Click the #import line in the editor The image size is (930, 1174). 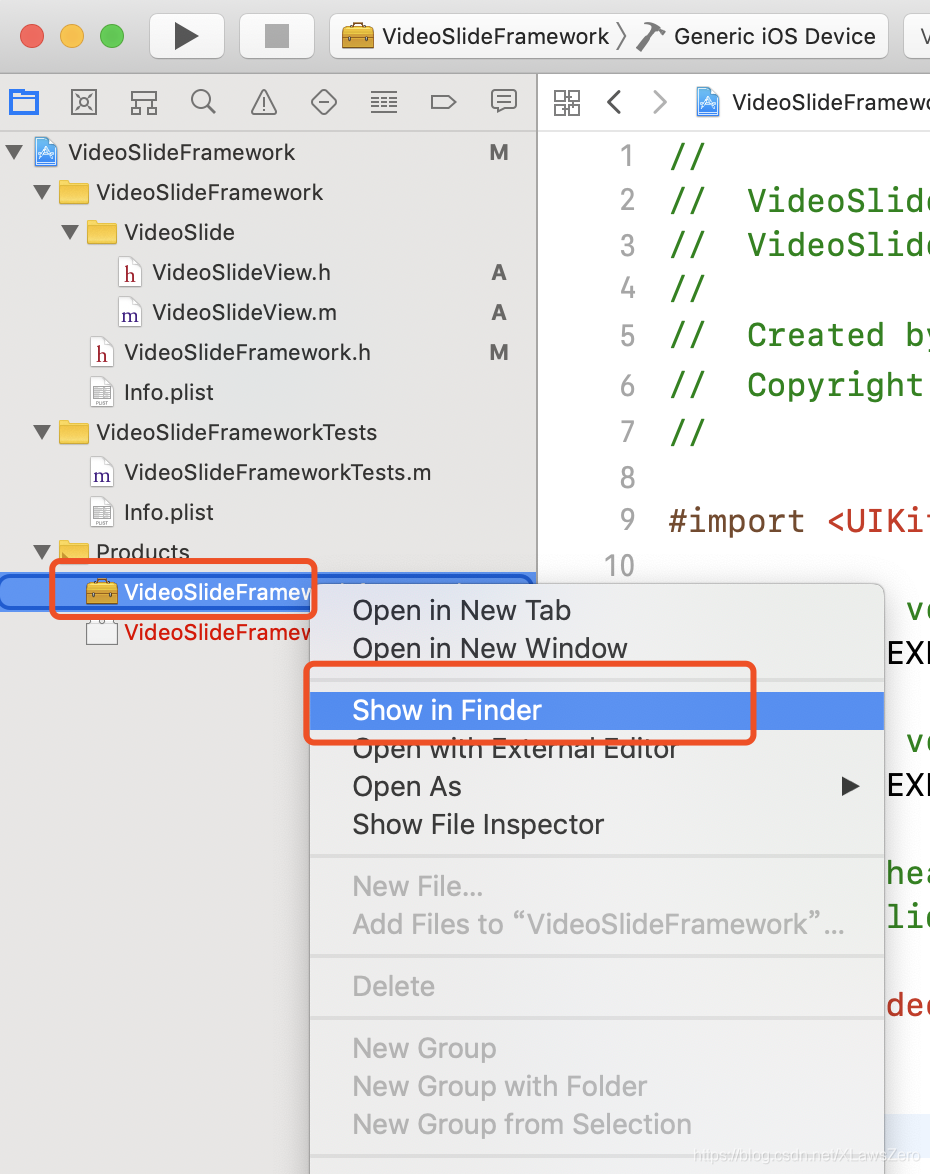pos(799,521)
